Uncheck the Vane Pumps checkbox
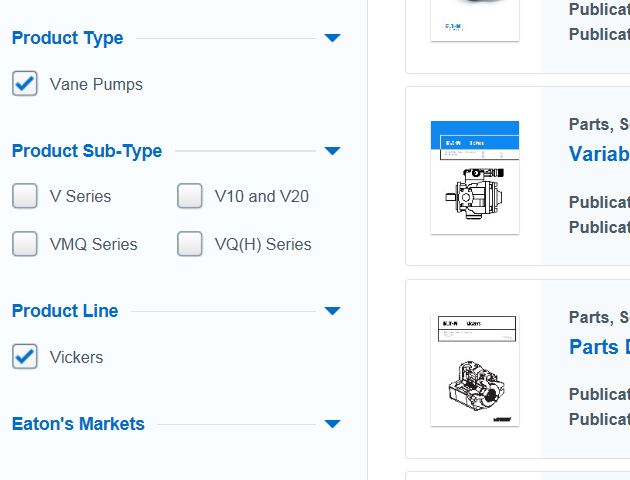Screen dimensions: 630x480 25,84
